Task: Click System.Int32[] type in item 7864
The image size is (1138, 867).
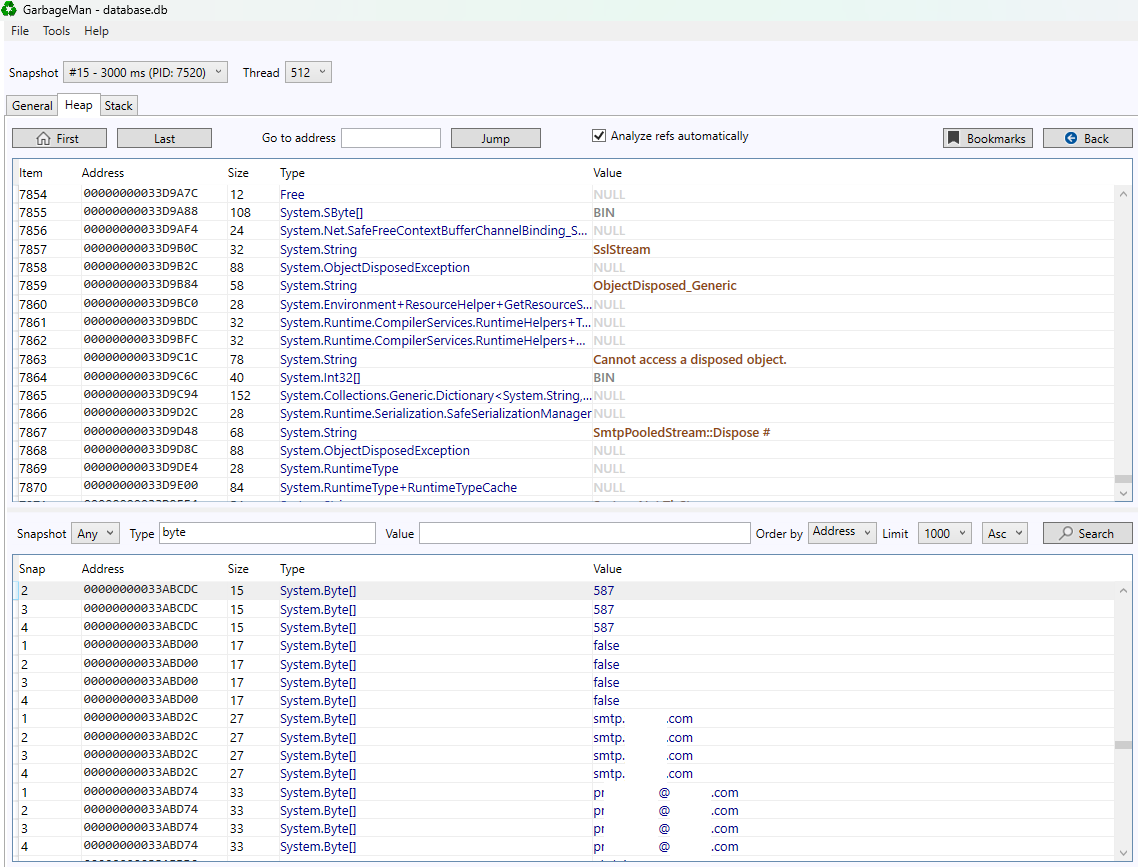Action: pos(320,378)
